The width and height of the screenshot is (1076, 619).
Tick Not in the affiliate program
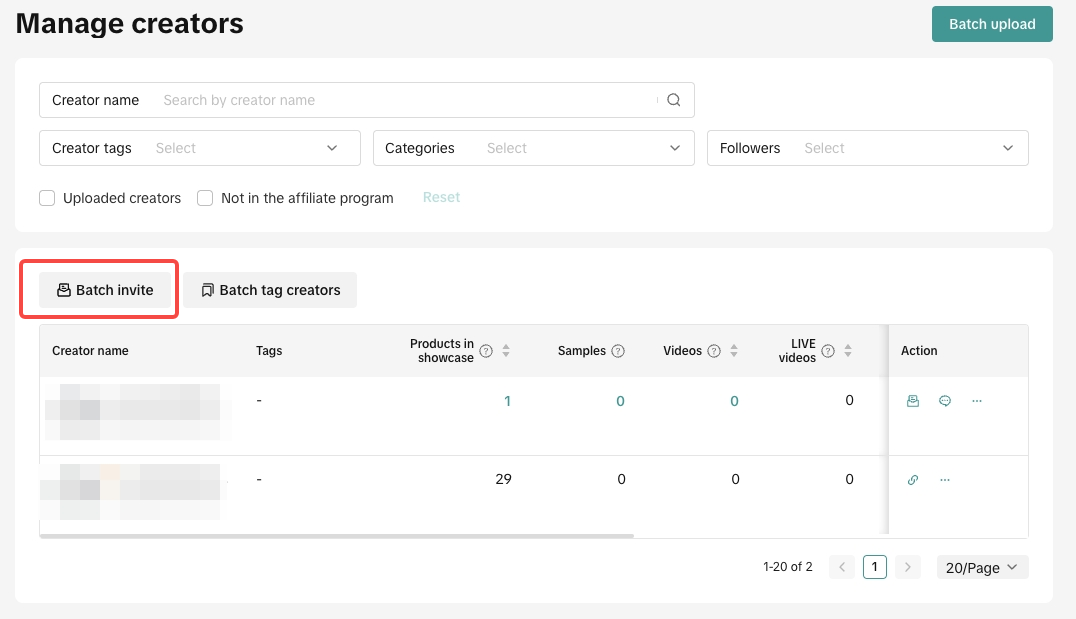click(205, 198)
